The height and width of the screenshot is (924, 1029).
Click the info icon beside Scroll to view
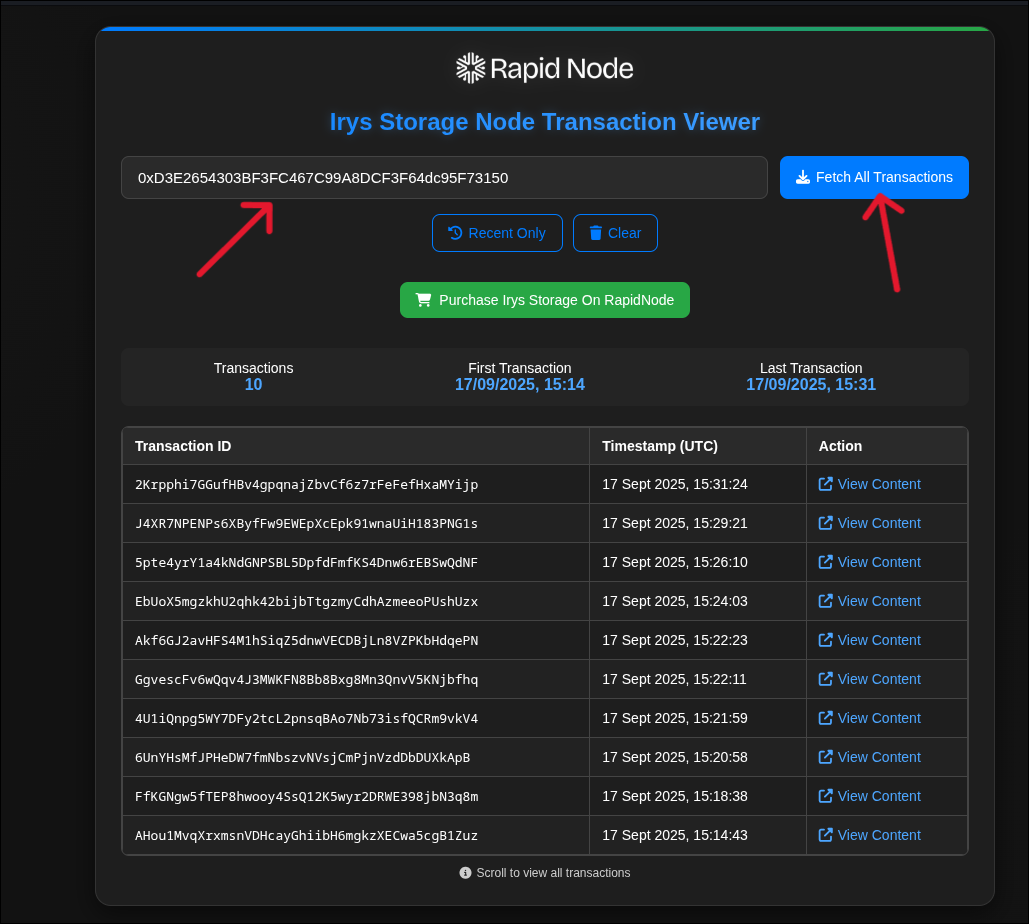(x=465, y=873)
